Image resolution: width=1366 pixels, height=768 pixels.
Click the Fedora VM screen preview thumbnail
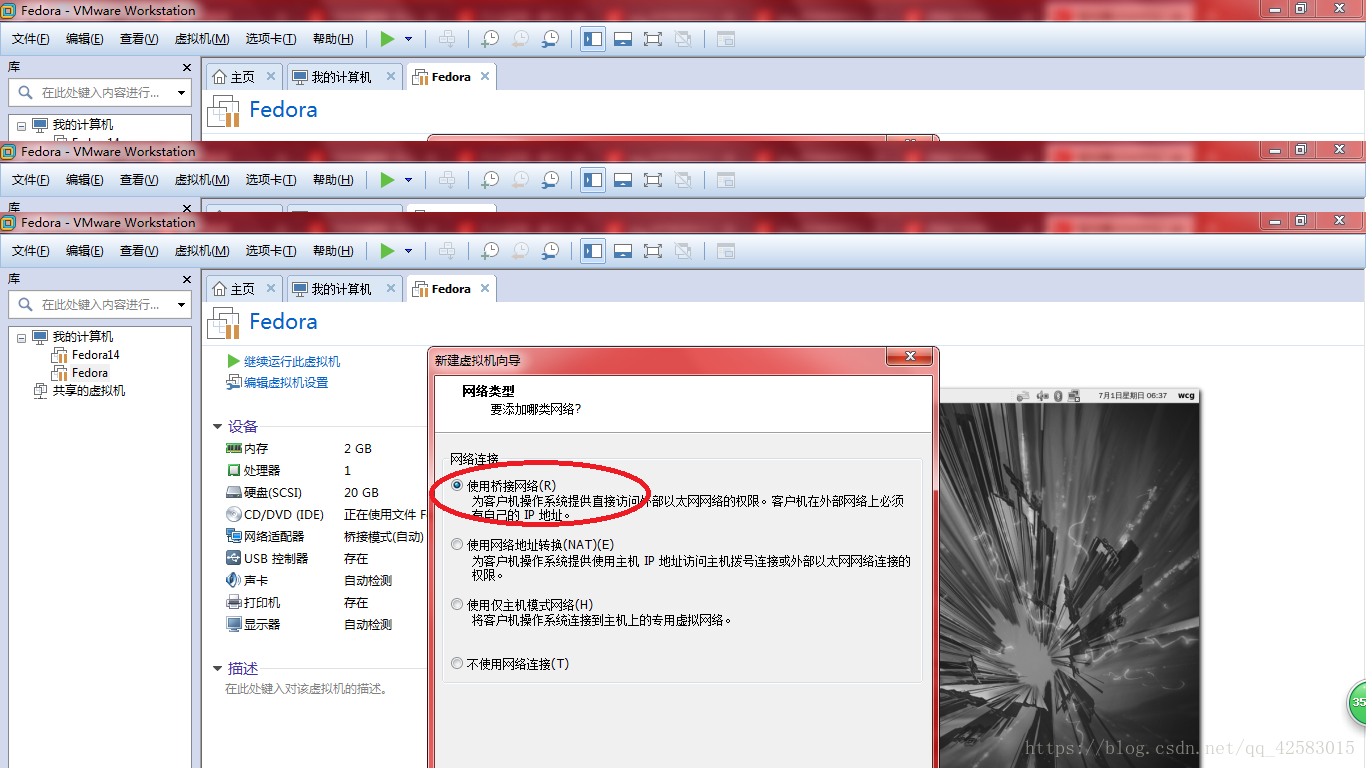1069,578
